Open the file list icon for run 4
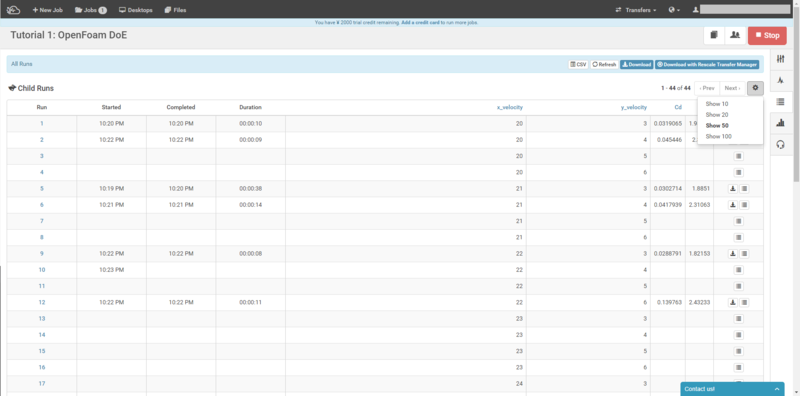This screenshot has width=800, height=396. [739, 172]
